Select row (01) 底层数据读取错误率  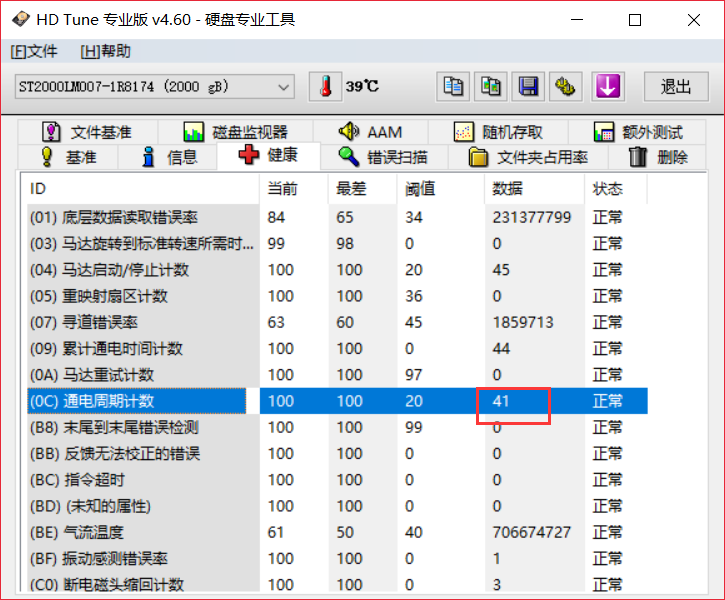click(338, 217)
